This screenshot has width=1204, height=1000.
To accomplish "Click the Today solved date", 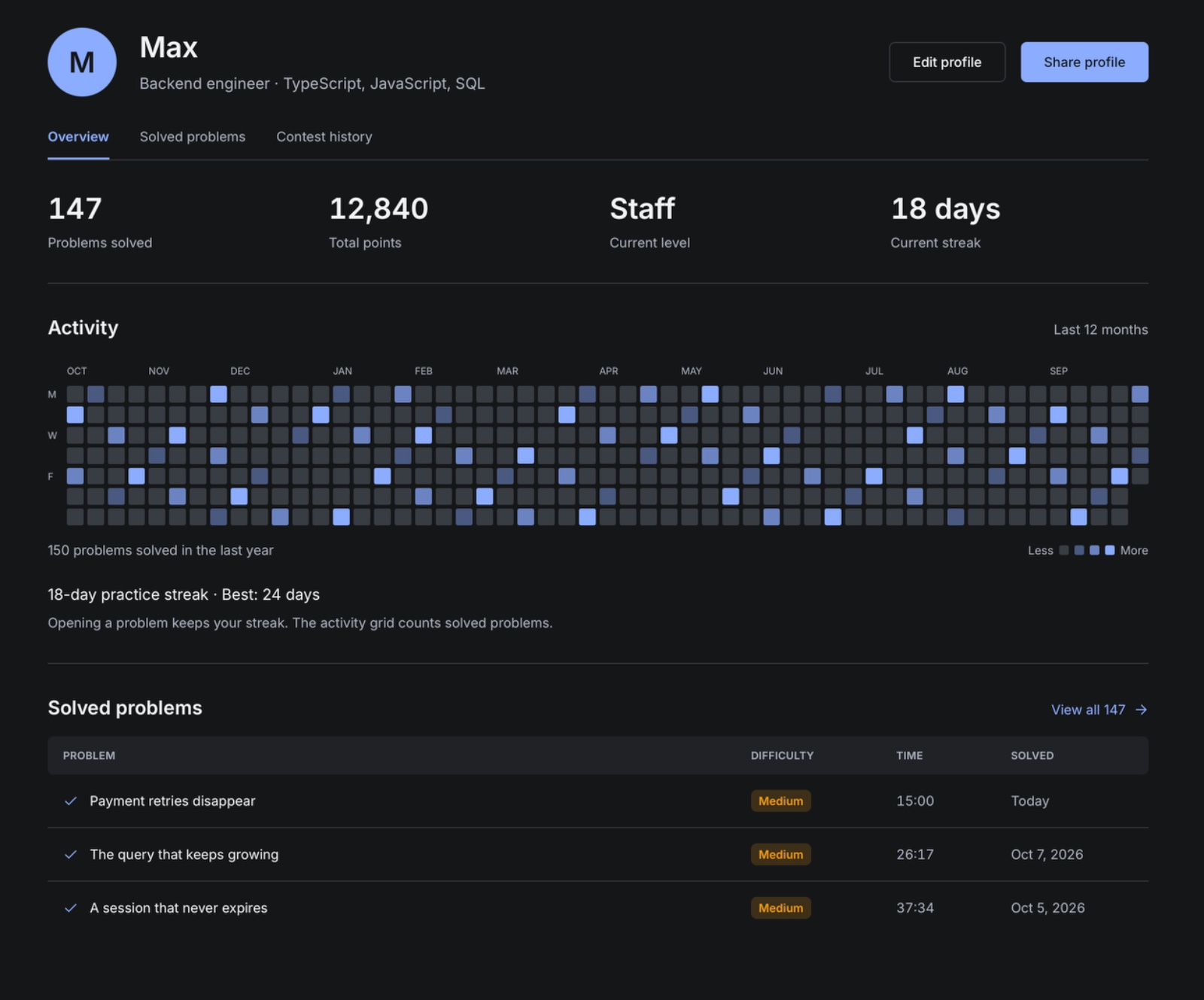I will (1029, 801).
